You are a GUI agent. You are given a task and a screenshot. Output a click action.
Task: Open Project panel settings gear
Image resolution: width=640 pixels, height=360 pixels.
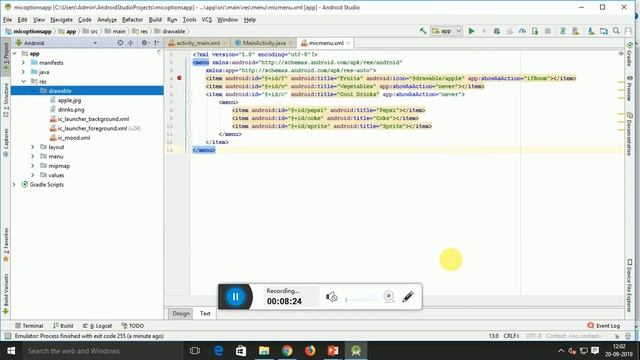coord(144,43)
